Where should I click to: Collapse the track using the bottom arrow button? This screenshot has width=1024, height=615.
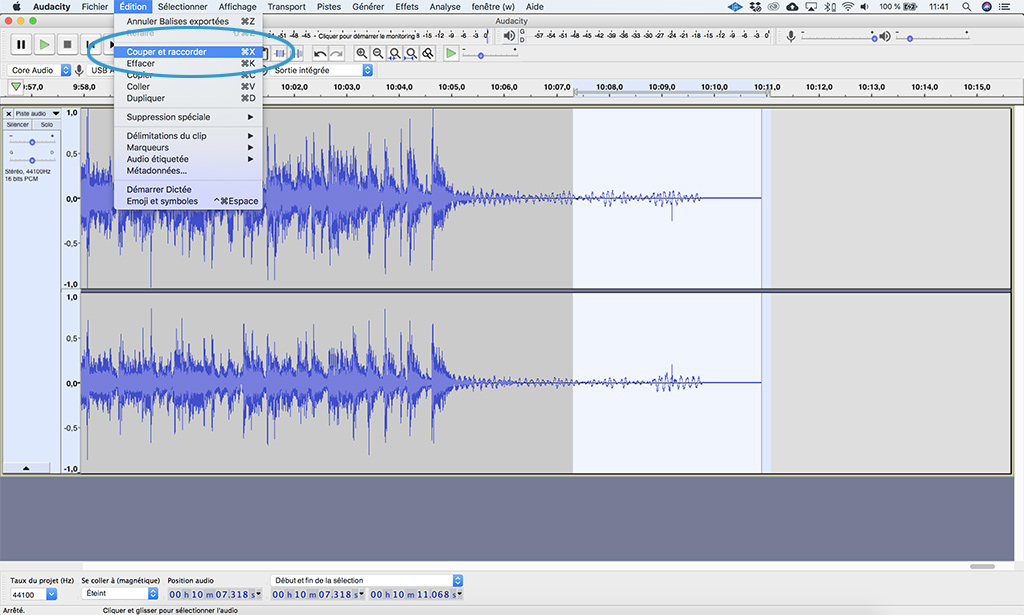click(x=26, y=467)
